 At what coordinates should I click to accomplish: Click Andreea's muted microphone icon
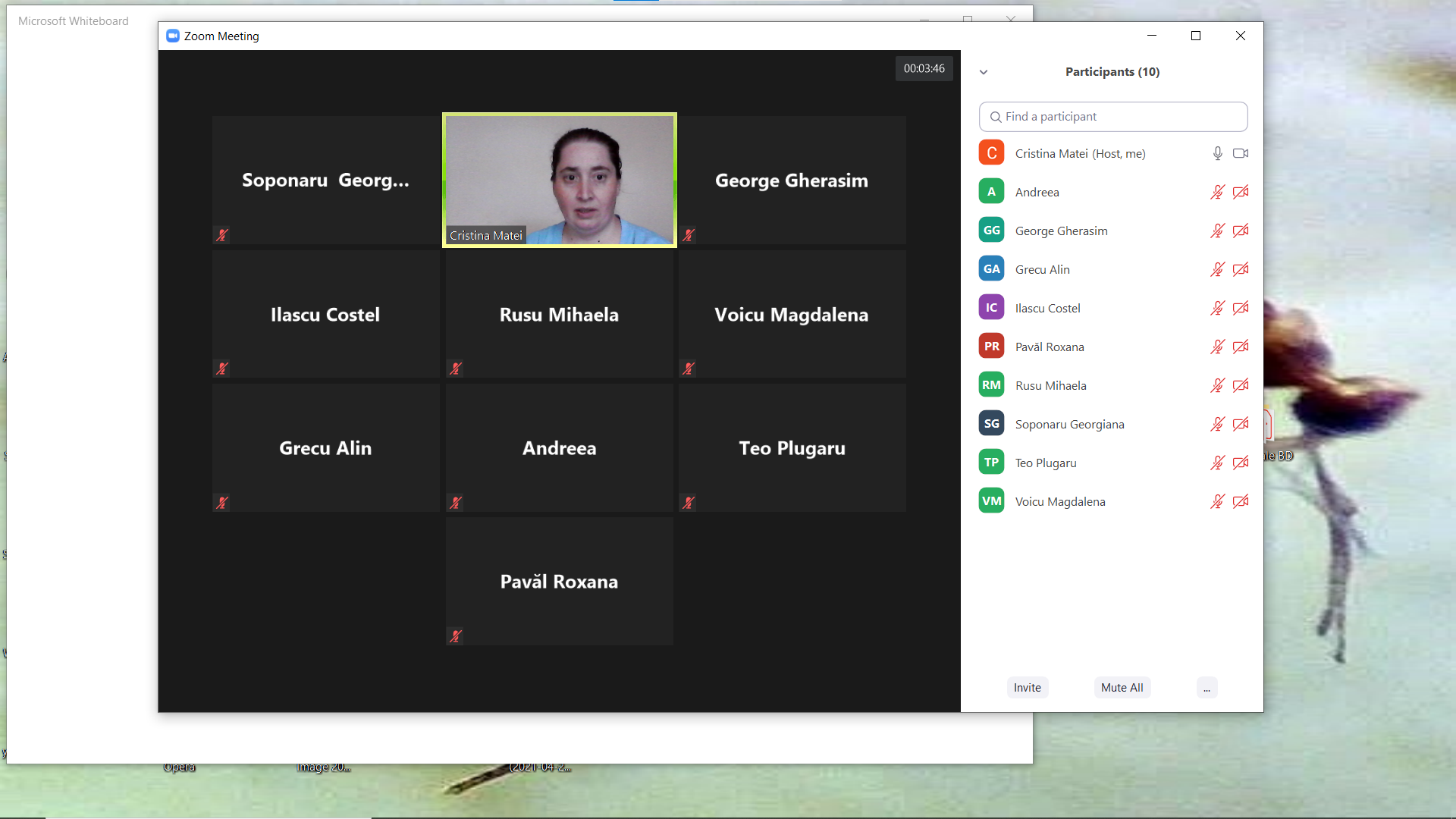(1217, 192)
